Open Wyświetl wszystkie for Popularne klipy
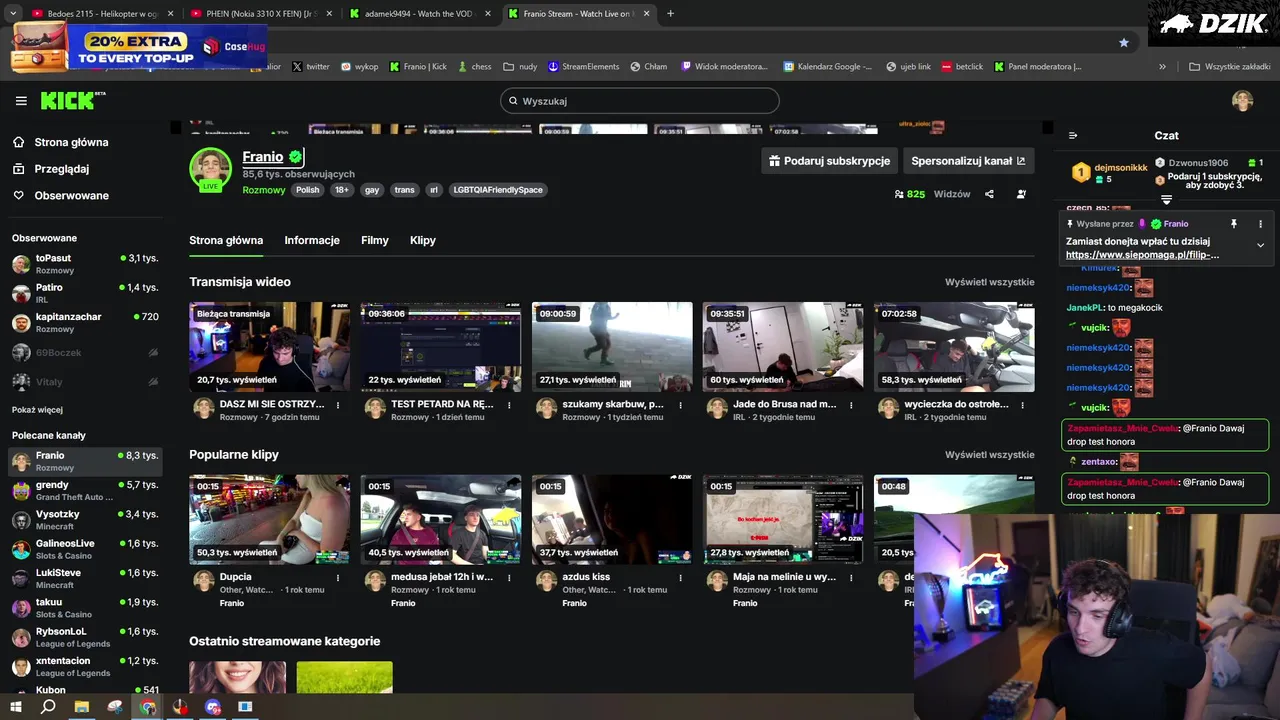This screenshot has height=720, width=1280. [x=990, y=455]
